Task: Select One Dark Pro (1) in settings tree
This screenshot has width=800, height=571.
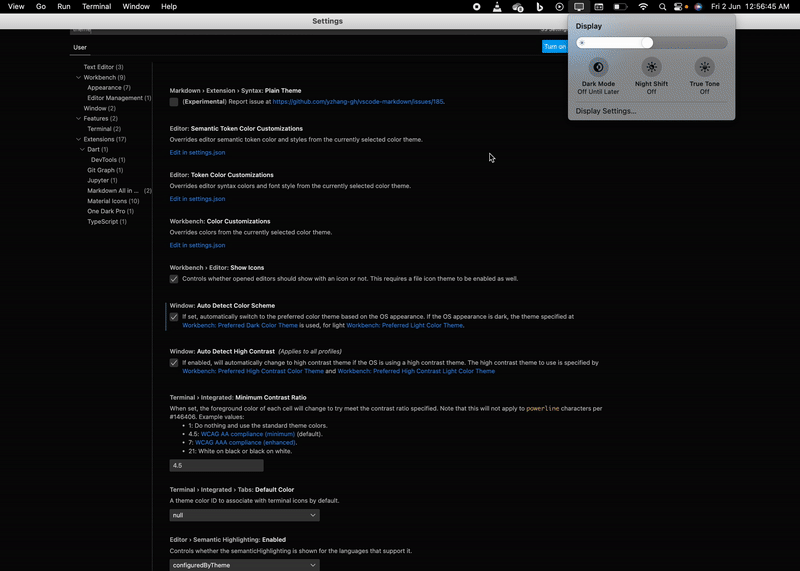Action: pos(110,211)
